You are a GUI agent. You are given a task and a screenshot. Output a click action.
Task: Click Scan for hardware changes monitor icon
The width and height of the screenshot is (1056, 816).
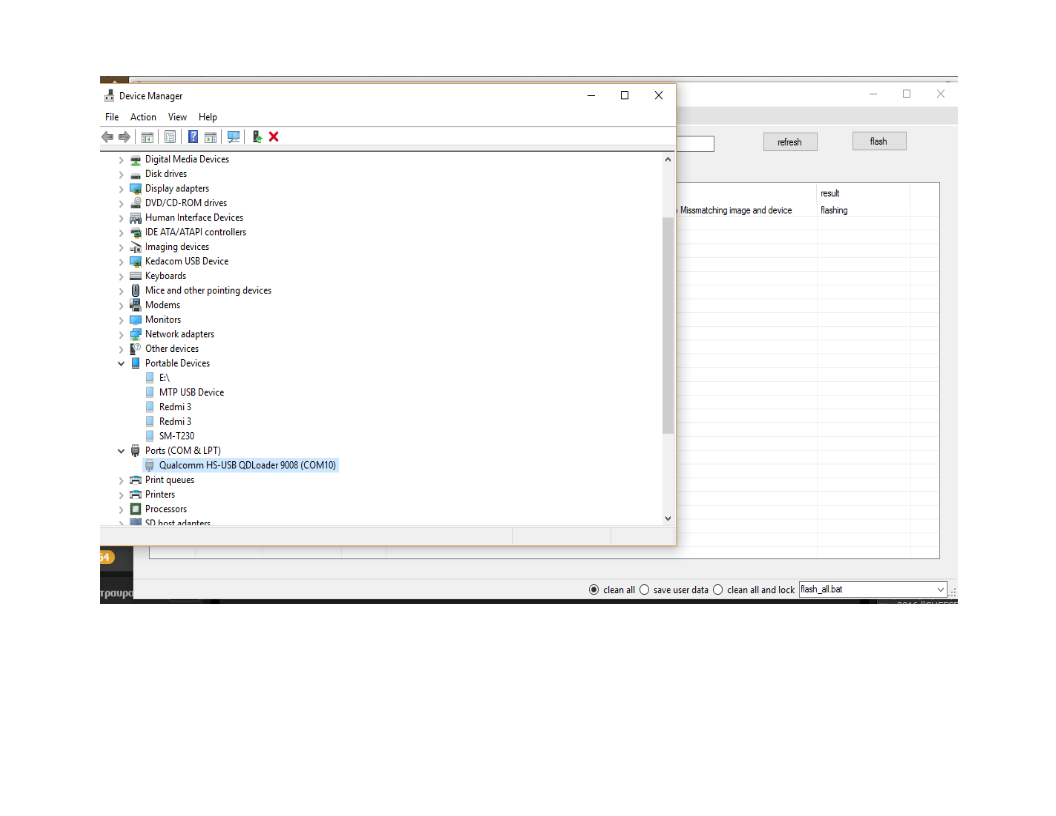pyautogui.click(x=233, y=137)
